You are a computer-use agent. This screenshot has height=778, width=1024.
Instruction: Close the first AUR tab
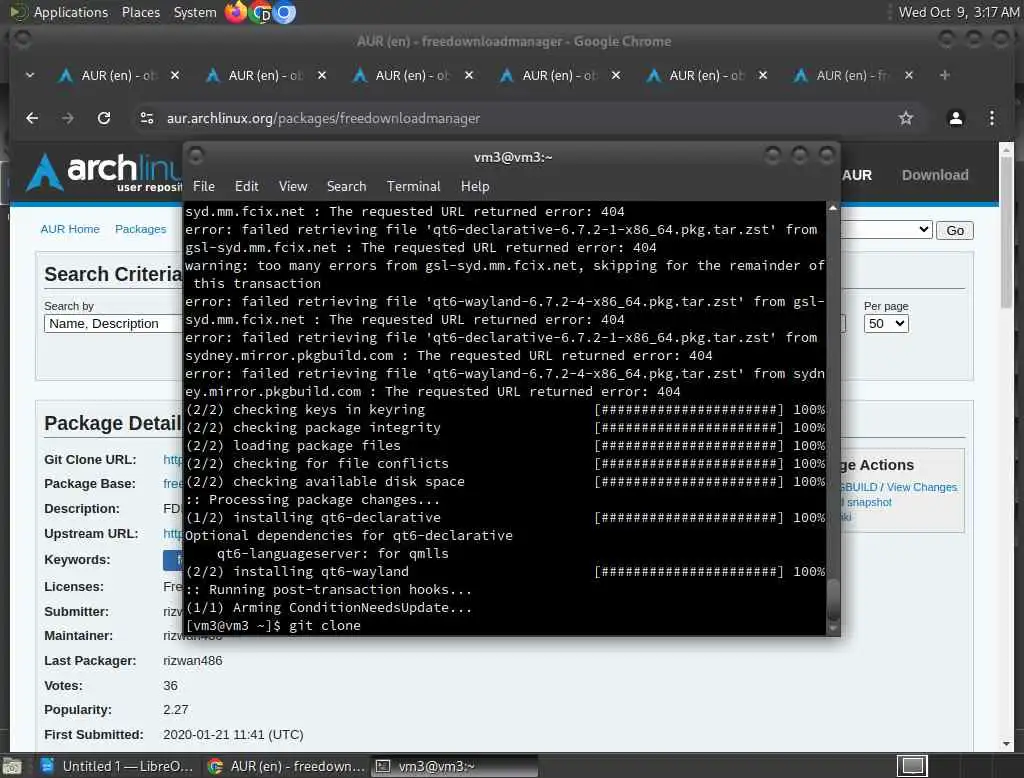point(175,75)
